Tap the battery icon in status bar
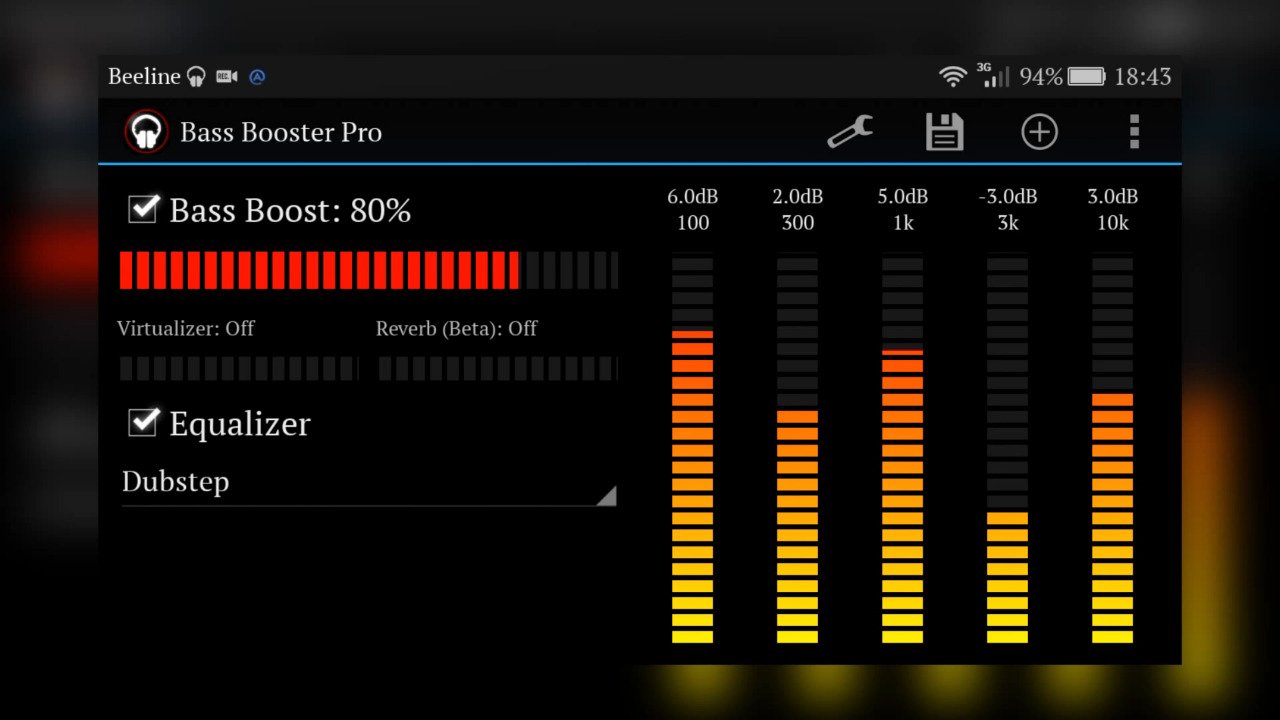The width and height of the screenshot is (1280, 720). (1087, 76)
